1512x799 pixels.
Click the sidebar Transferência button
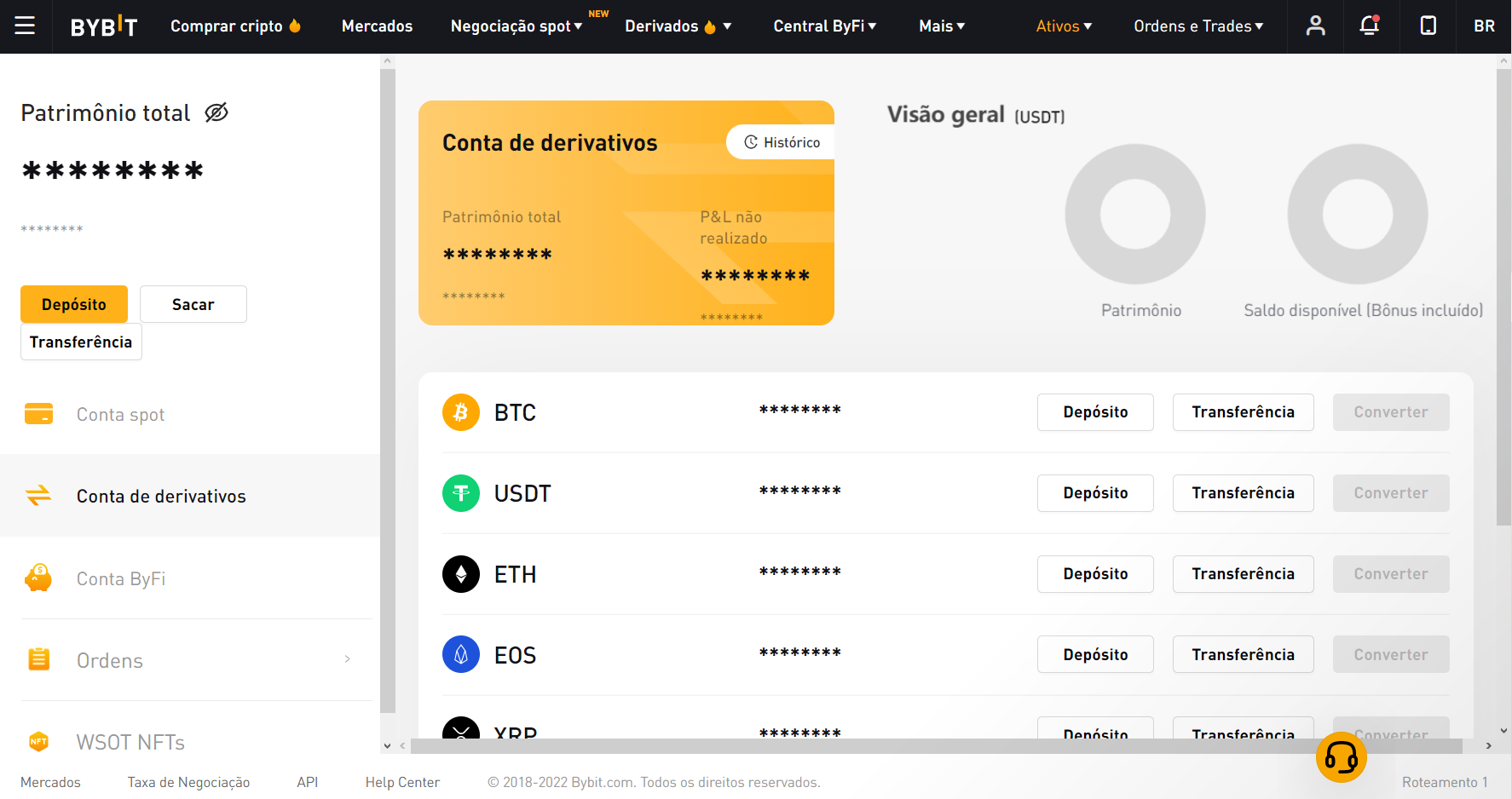coord(81,342)
